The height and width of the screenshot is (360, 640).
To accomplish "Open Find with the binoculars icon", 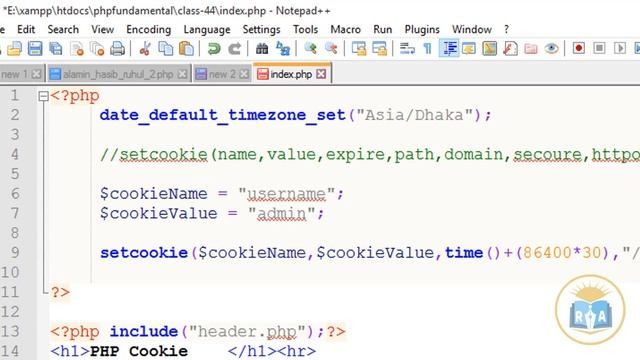I will [x=262, y=49].
